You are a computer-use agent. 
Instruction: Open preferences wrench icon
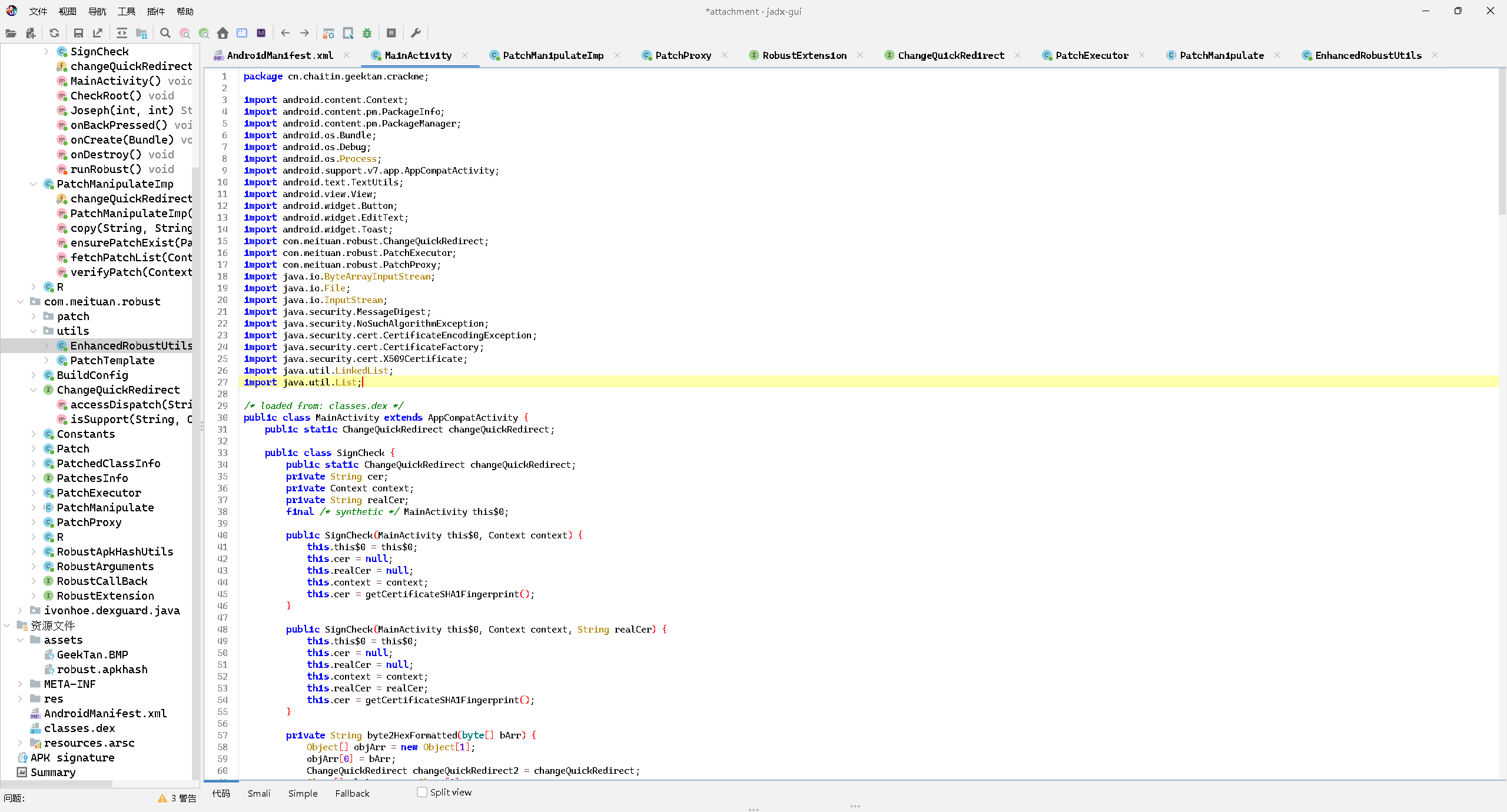(x=416, y=34)
